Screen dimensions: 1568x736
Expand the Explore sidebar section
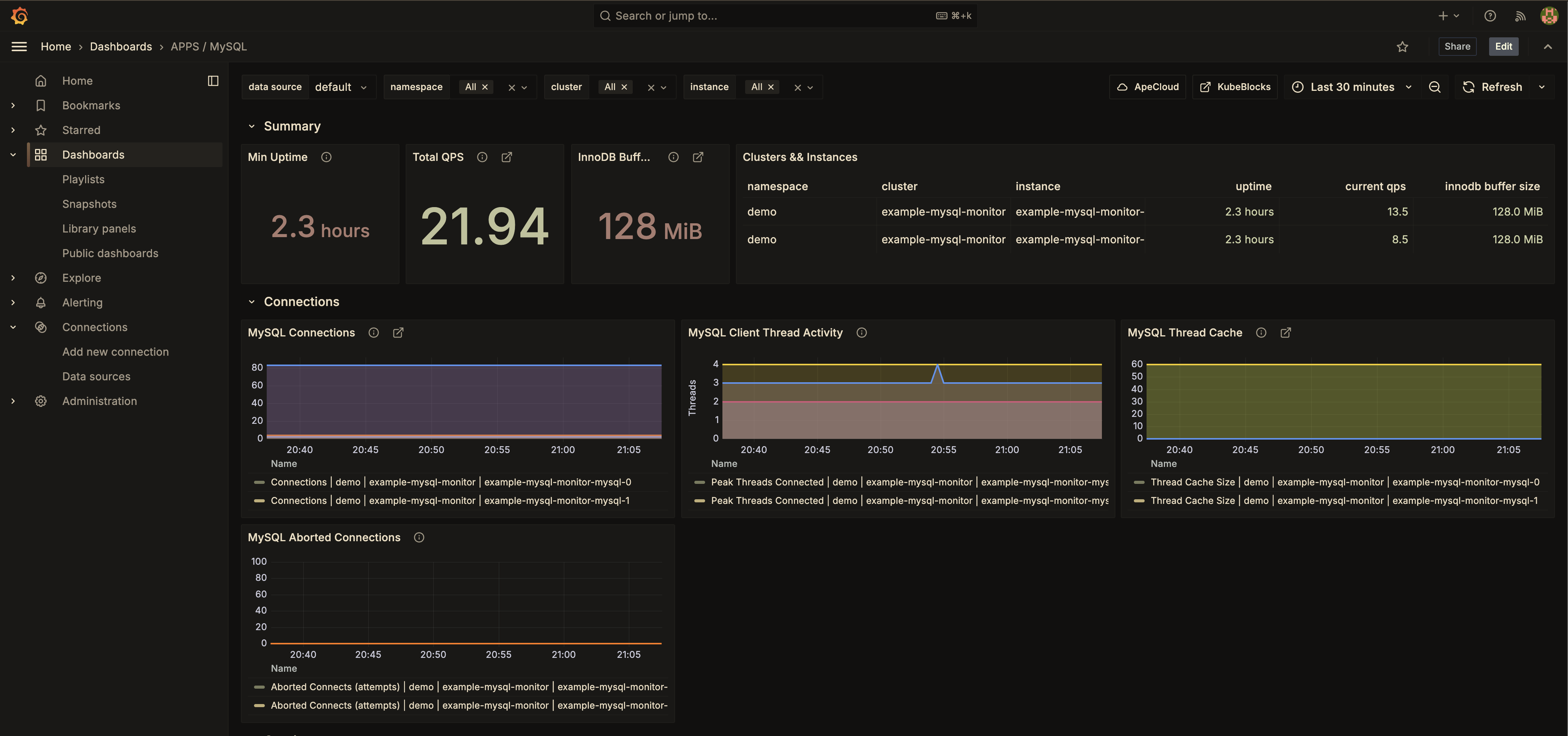tap(13, 278)
